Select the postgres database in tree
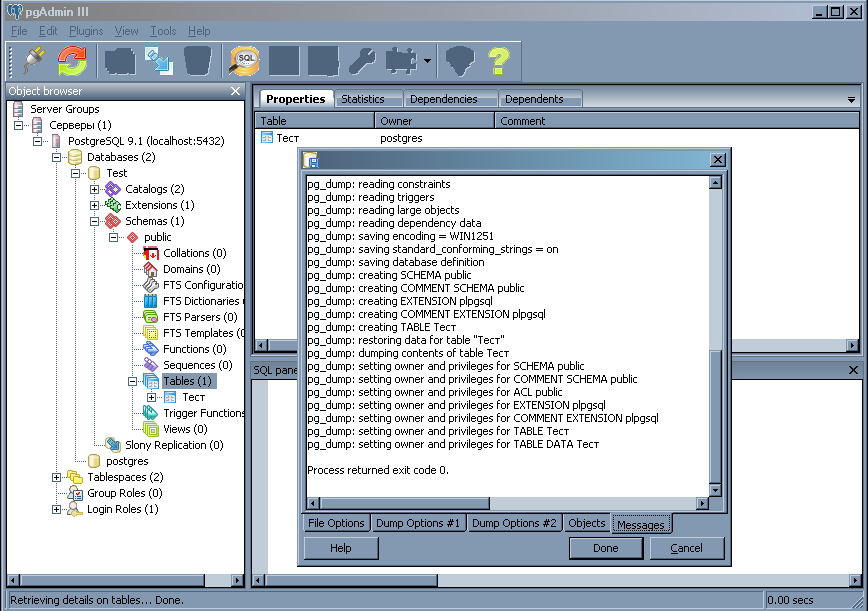Screen dimensions: 868x611 click(x=126, y=461)
